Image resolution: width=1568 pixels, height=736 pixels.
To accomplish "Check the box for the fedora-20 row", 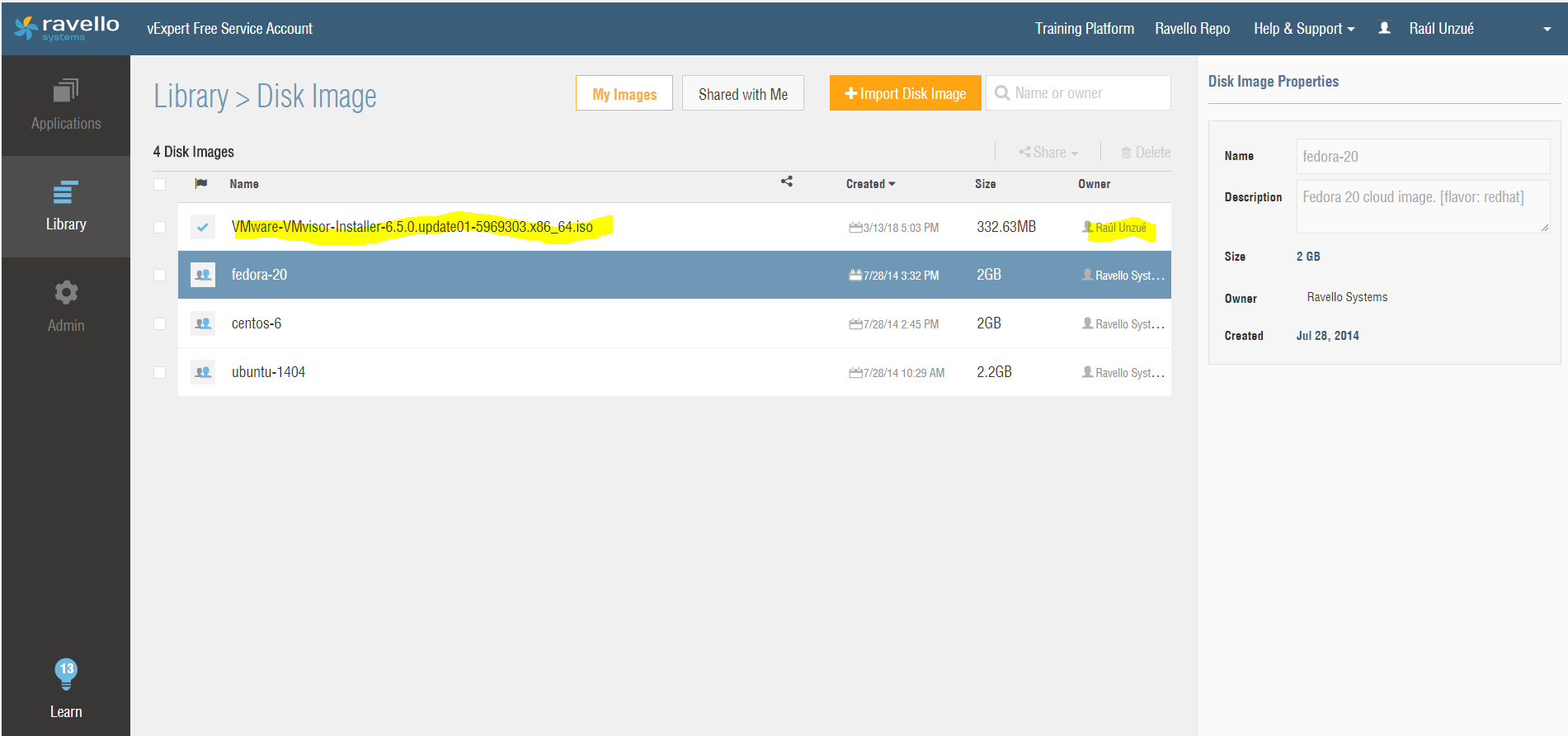I will (x=160, y=276).
